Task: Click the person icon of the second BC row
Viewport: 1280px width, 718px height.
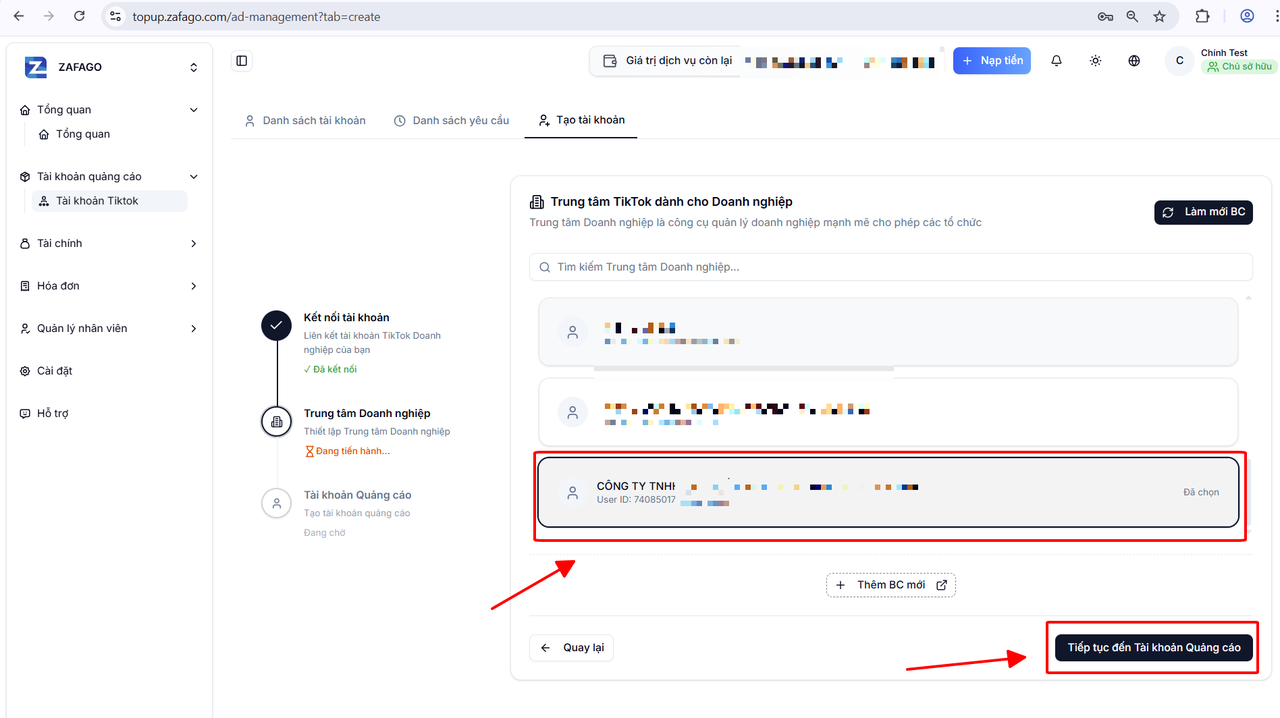Action: pos(572,412)
